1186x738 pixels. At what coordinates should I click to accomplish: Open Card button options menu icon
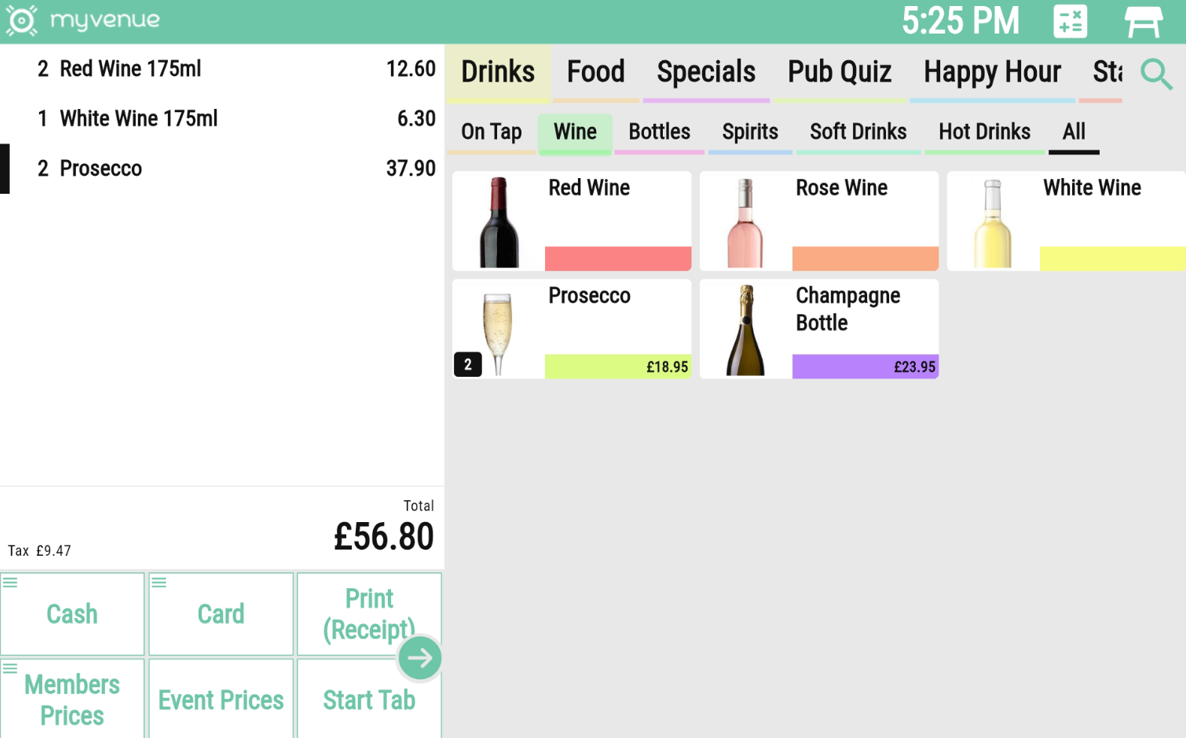159,582
